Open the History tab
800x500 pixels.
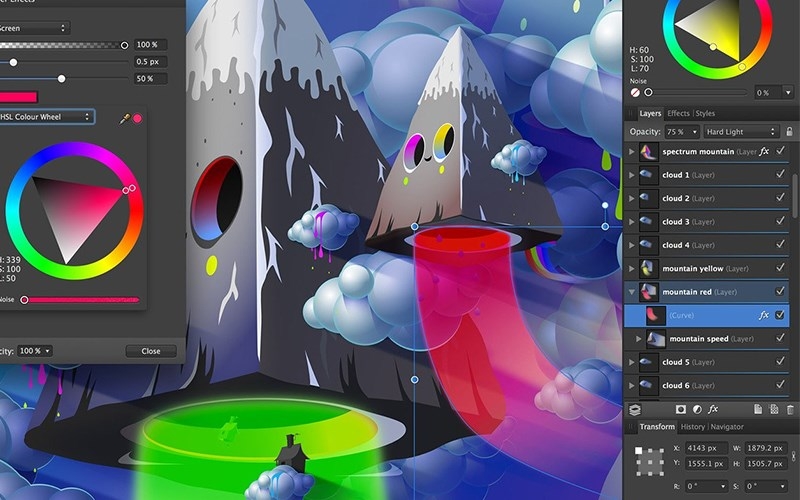692,427
